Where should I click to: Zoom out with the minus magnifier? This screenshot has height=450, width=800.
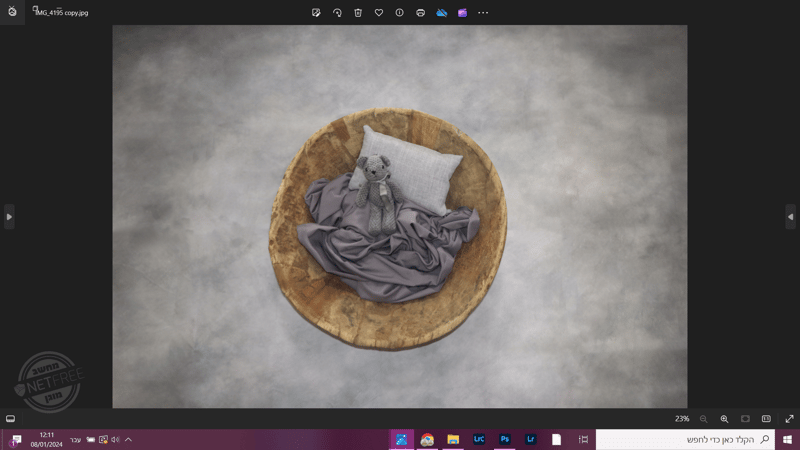click(x=704, y=419)
